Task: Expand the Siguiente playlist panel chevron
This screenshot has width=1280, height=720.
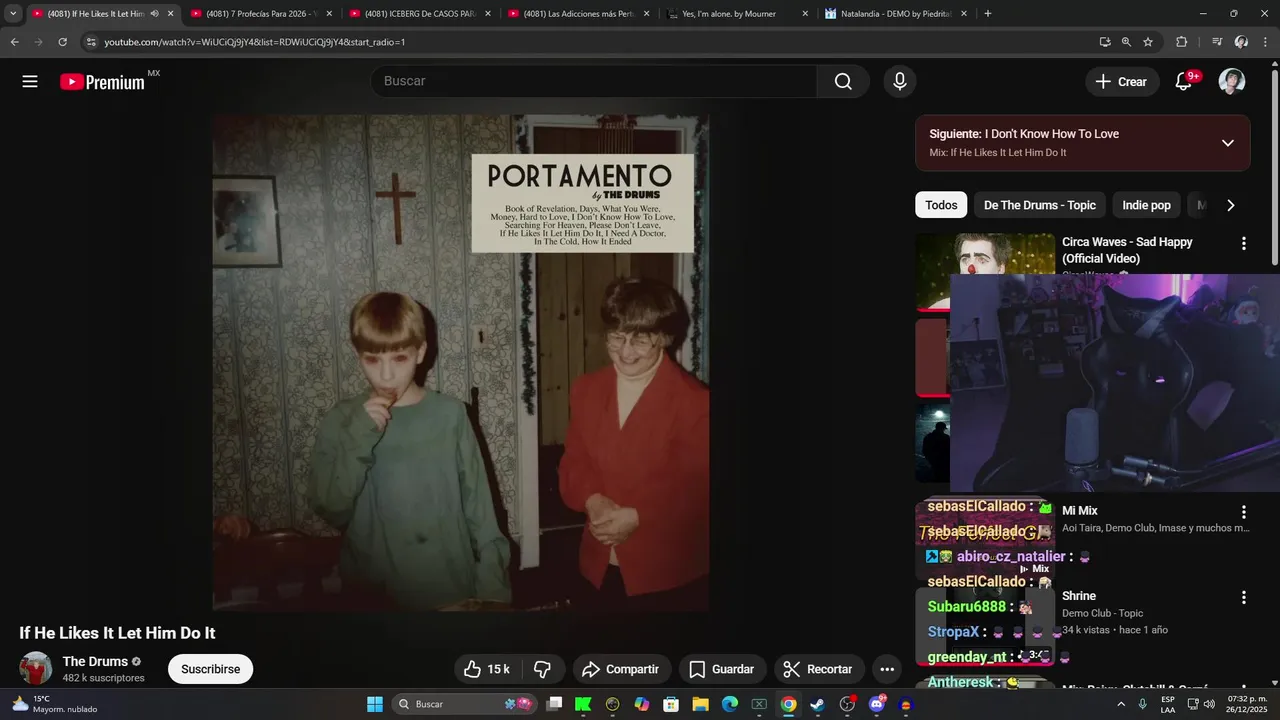Action: [1228, 143]
